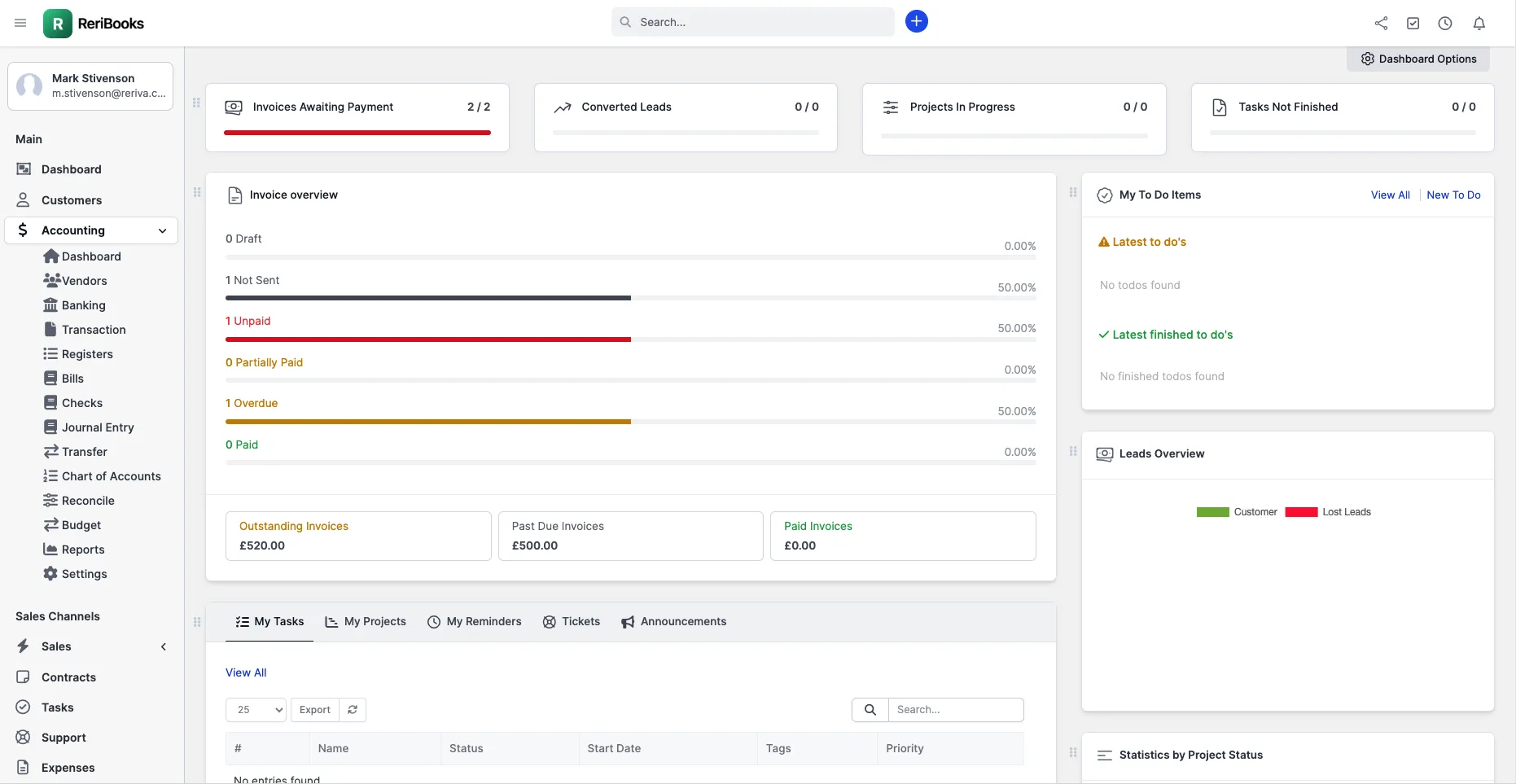Click the dark Not Sent progress bar

428,298
